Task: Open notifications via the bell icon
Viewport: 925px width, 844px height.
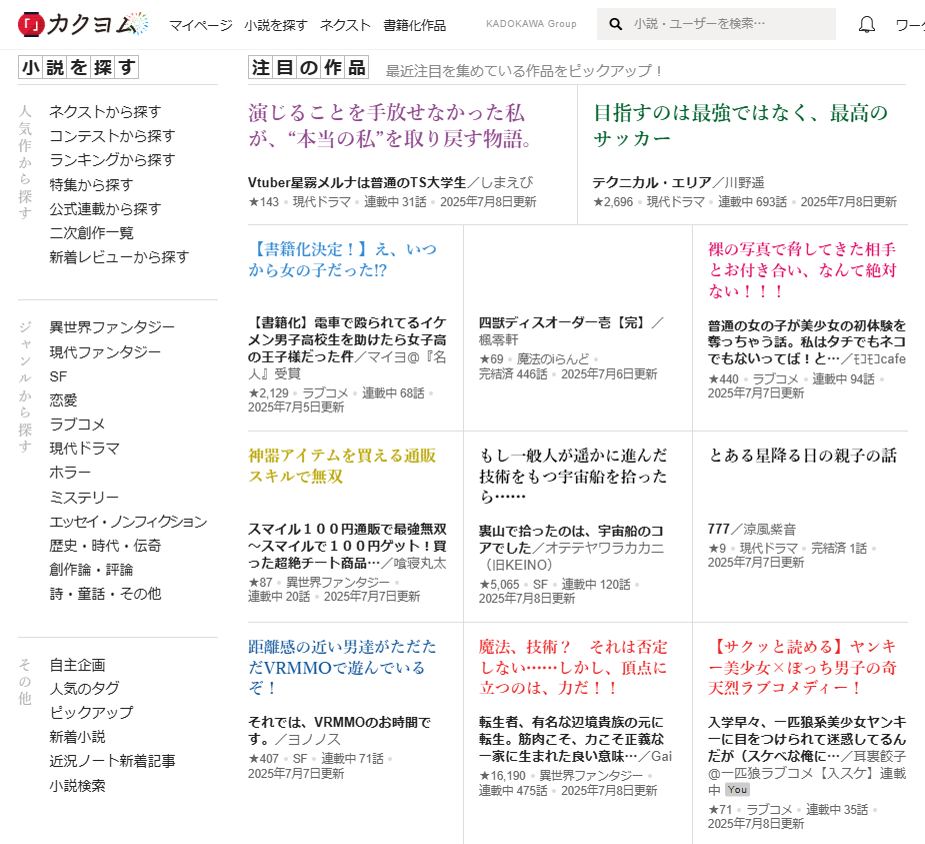Action: [x=867, y=24]
